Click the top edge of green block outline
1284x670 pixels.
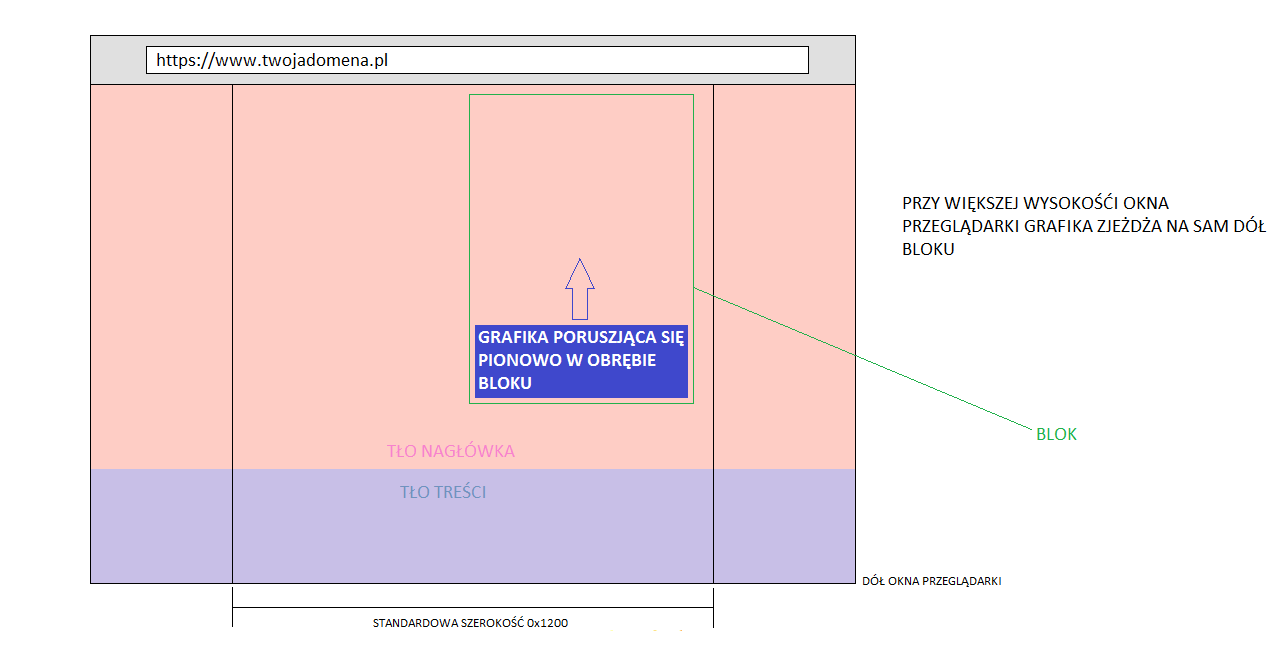[581, 95]
